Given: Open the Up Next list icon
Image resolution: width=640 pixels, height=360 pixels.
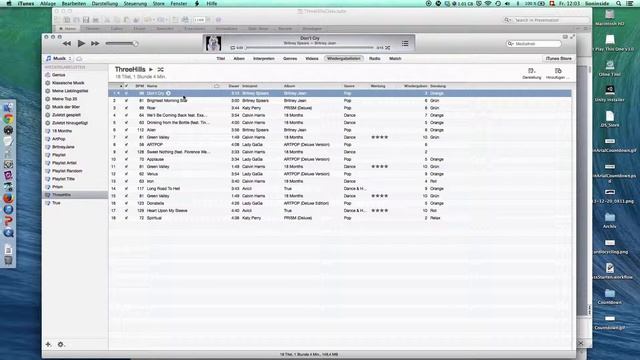Looking at the screenshot, I should pyautogui.click(x=405, y=43).
